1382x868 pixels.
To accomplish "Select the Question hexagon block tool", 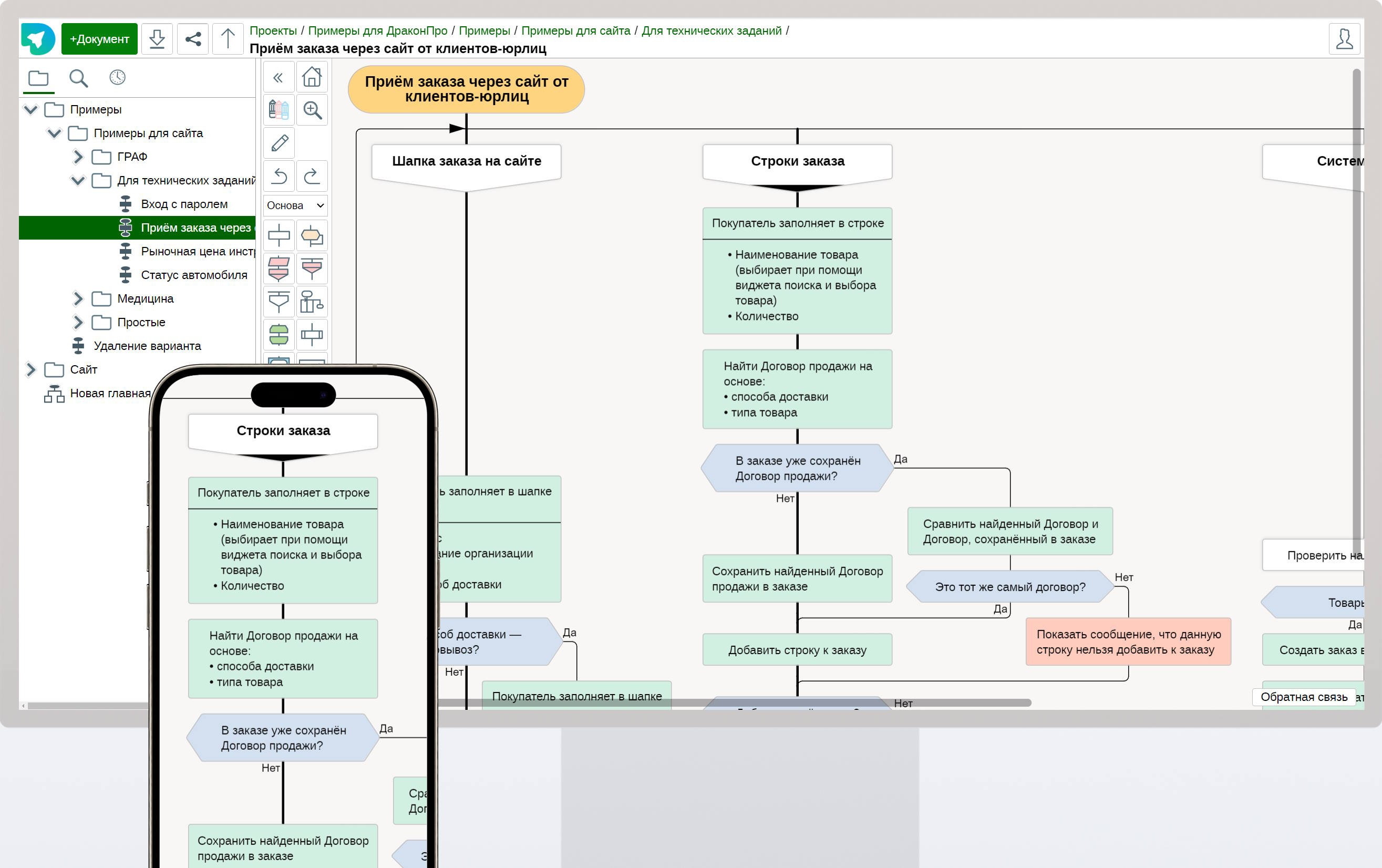I will click(312, 235).
